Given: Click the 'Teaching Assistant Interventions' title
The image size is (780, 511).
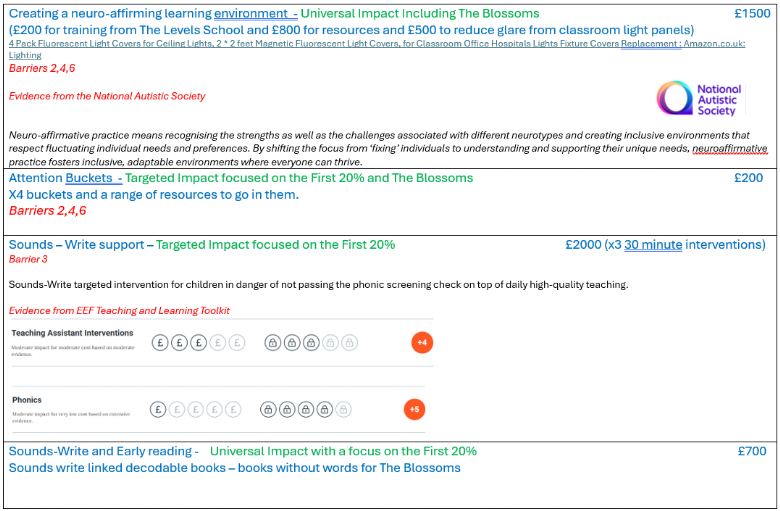Looking at the screenshot, I should point(72,333).
